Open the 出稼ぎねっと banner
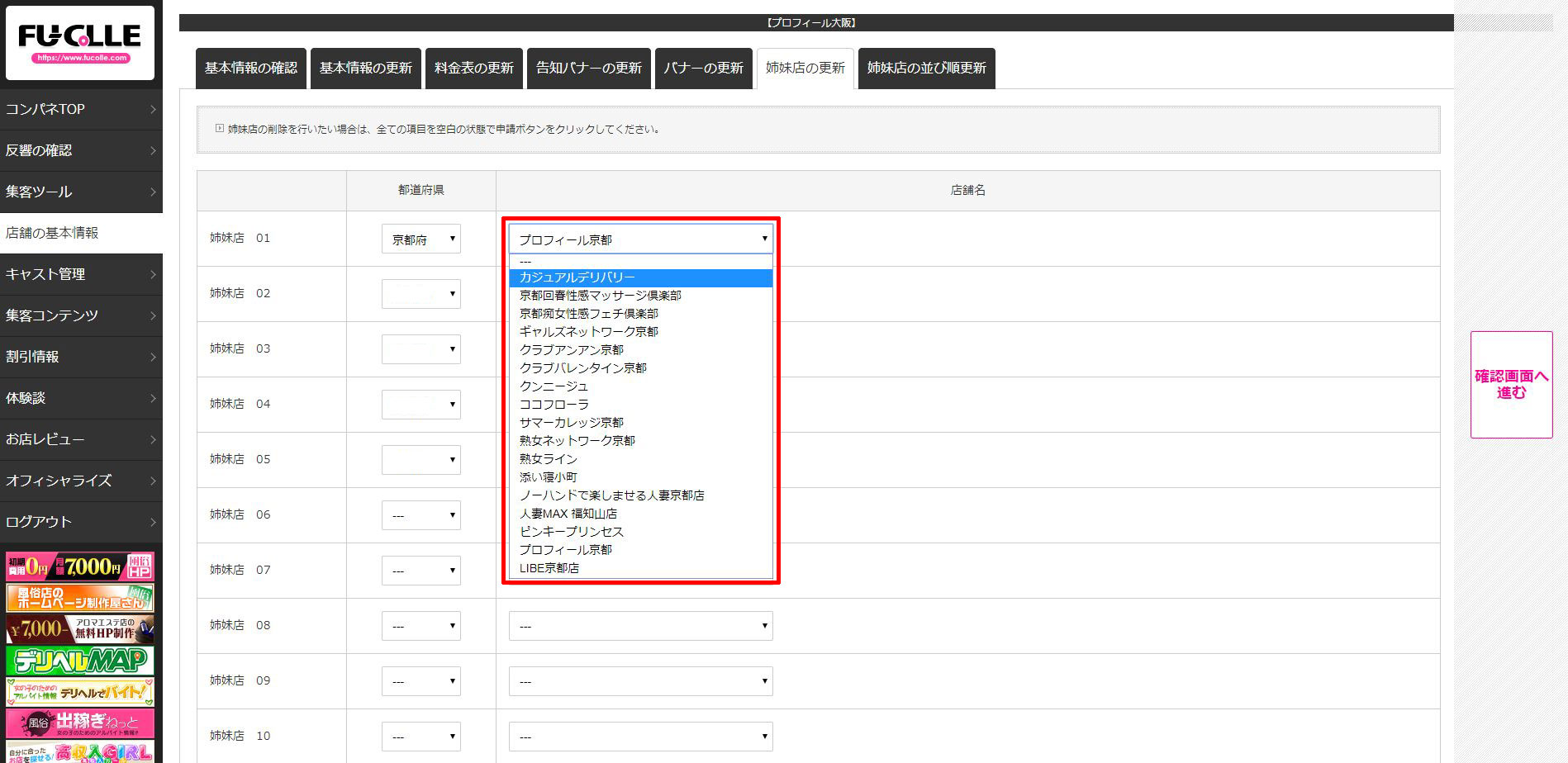 [x=80, y=723]
